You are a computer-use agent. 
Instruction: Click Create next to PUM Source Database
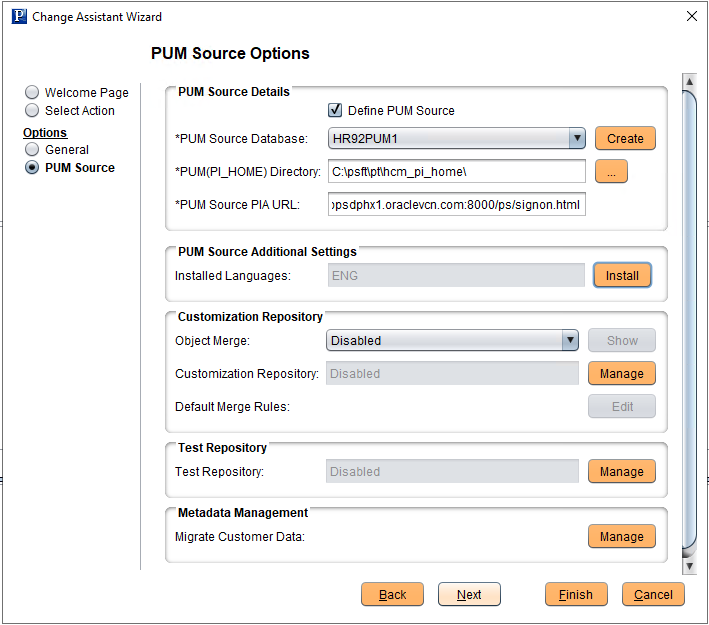(x=625, y=139)
